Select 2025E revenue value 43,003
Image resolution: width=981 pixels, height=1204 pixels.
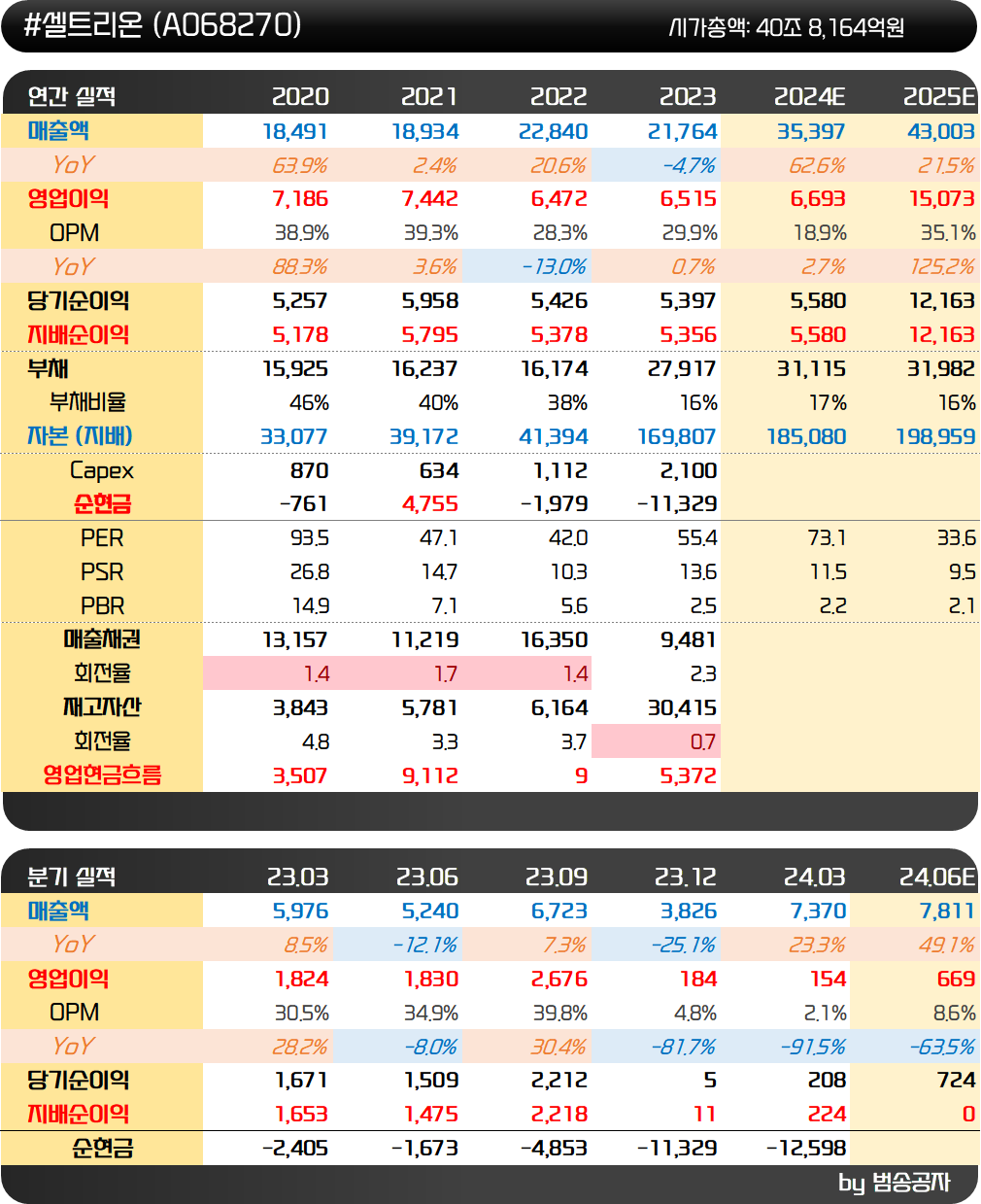(941, 131)
